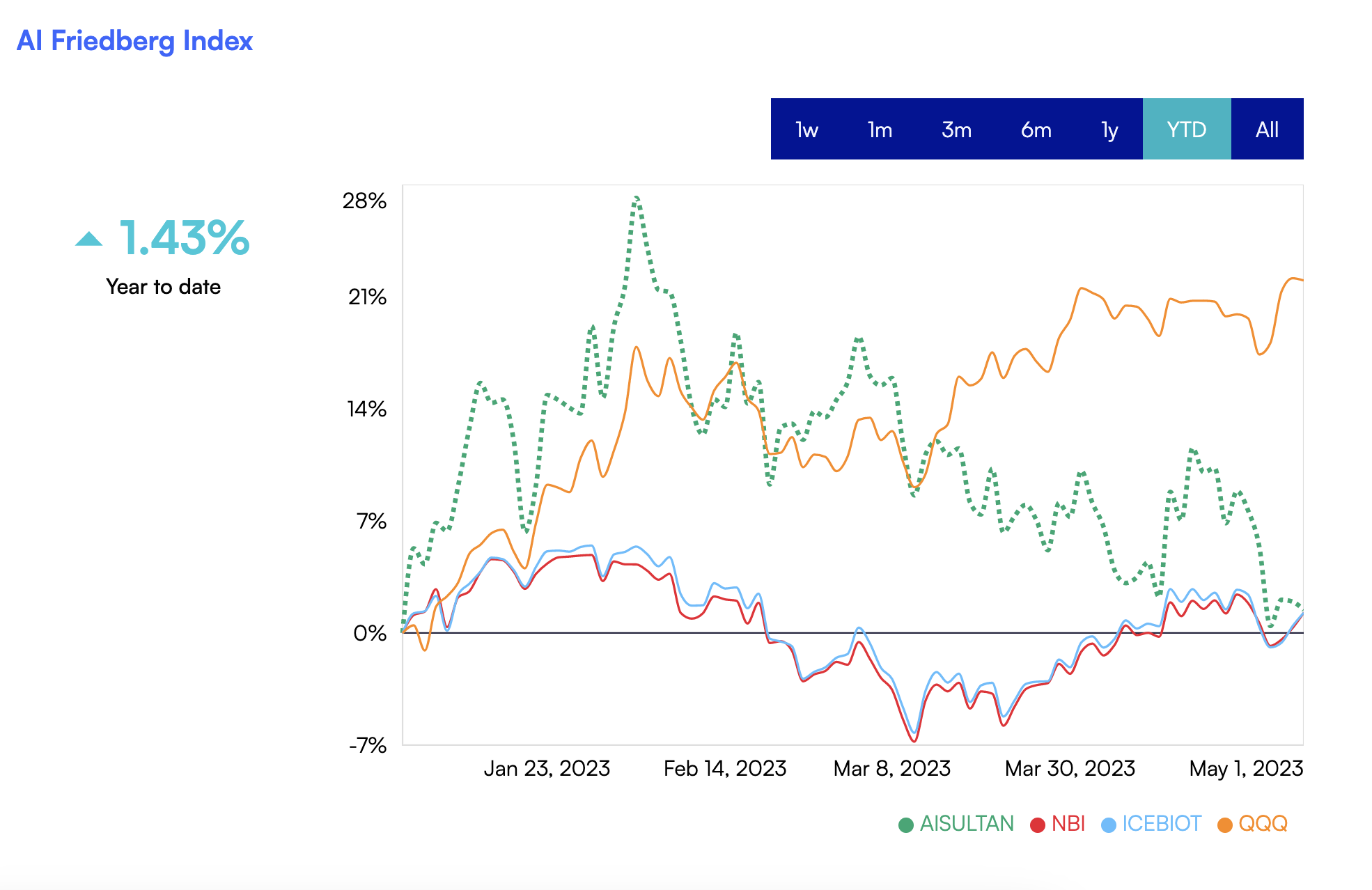Image resolution: width=1372 pixels, height=890 pixels.
Task: Click the May 1, 2023 axis label
Action: 1246,768
